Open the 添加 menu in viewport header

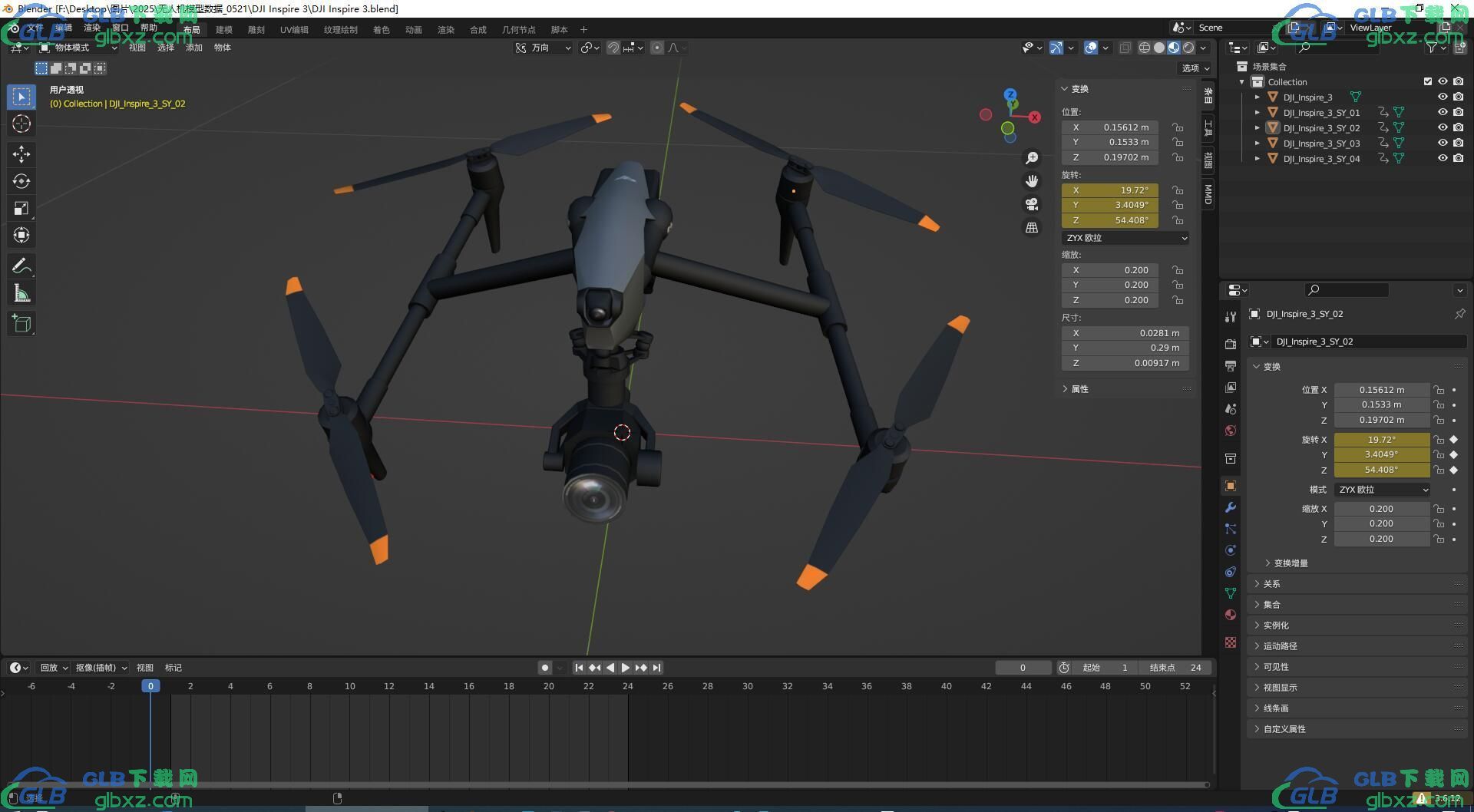click(x=193, y=48)
